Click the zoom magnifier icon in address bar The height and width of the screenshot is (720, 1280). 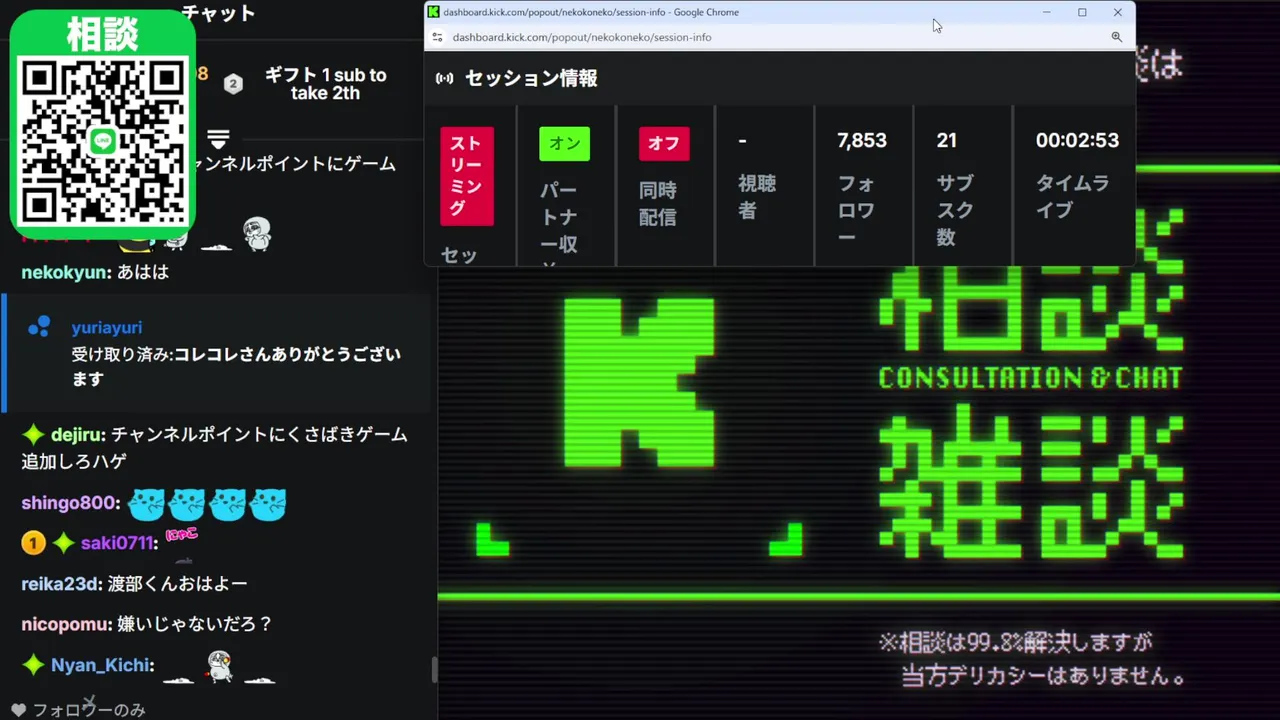(1117, 37)
